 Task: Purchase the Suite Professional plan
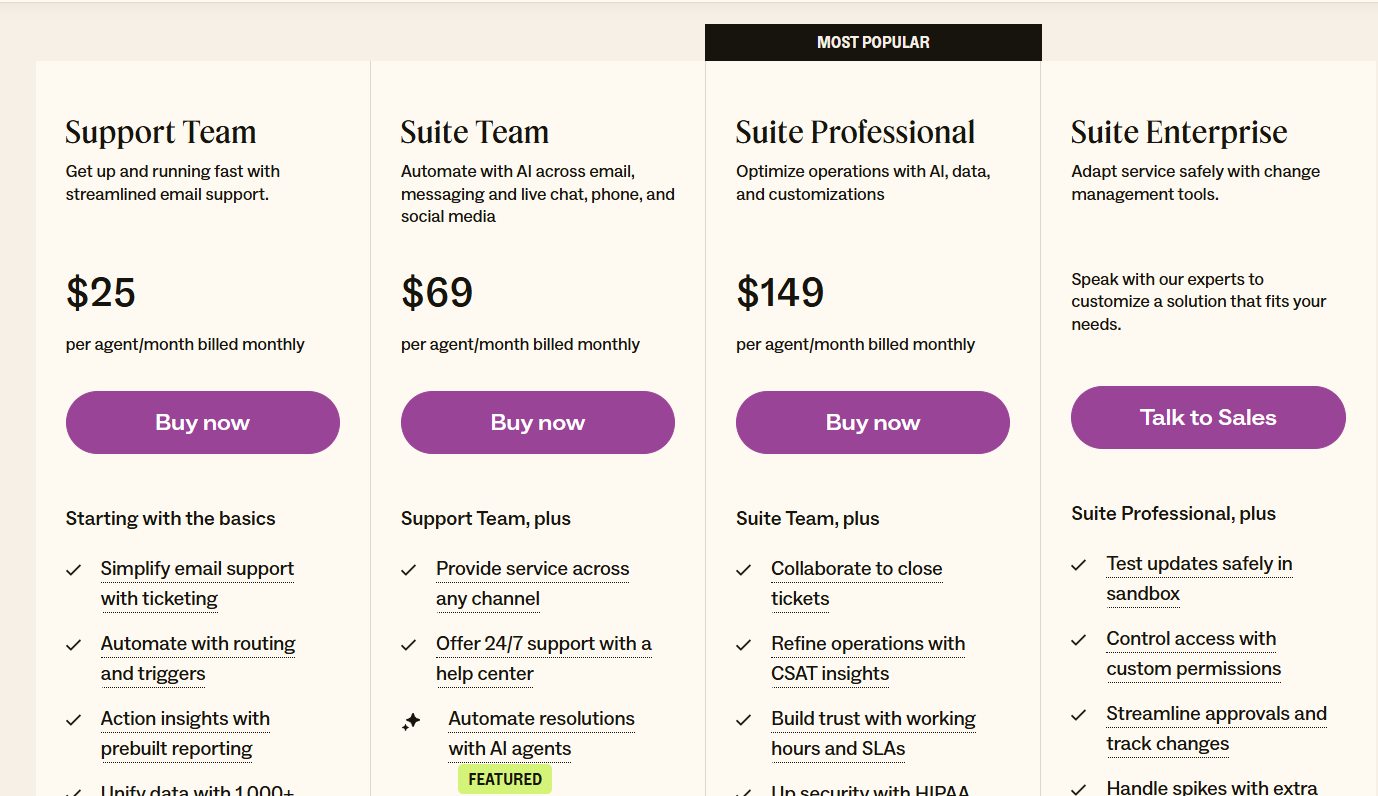tap(872, 422)
